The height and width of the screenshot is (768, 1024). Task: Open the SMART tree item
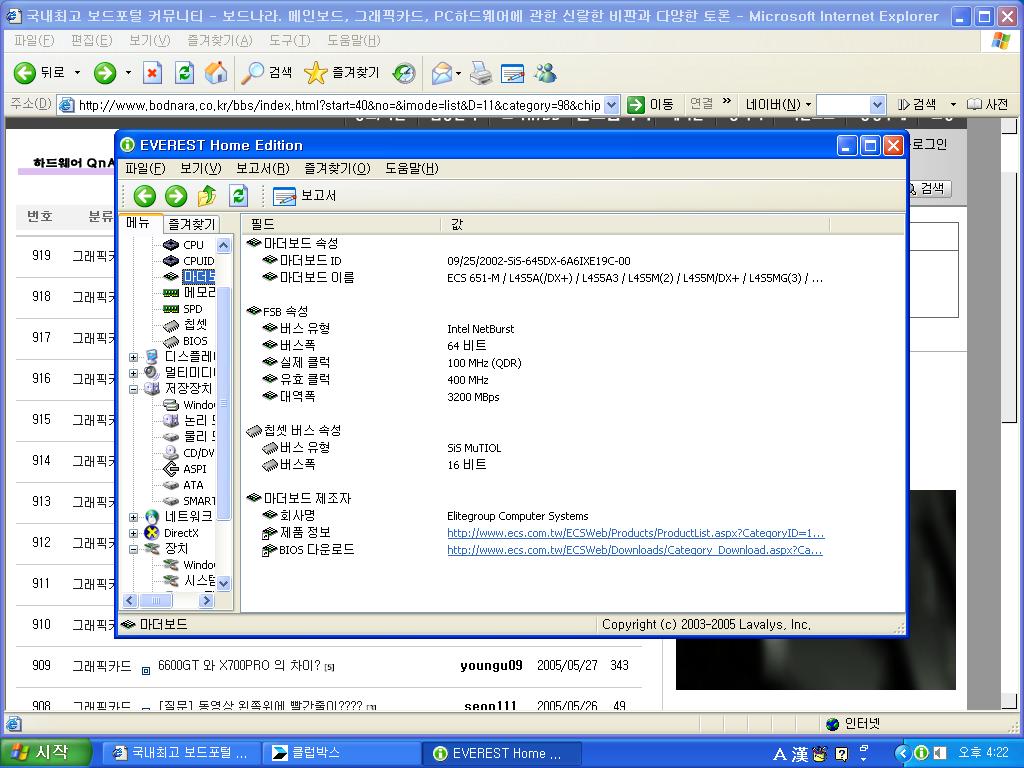[199, 501]
